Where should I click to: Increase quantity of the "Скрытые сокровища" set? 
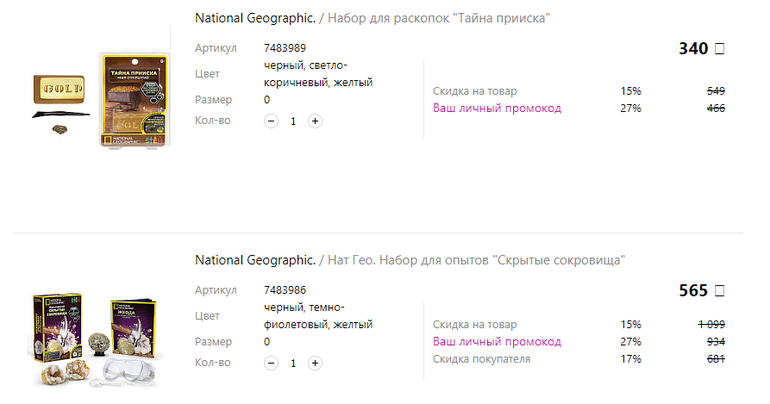pos(315,363)
